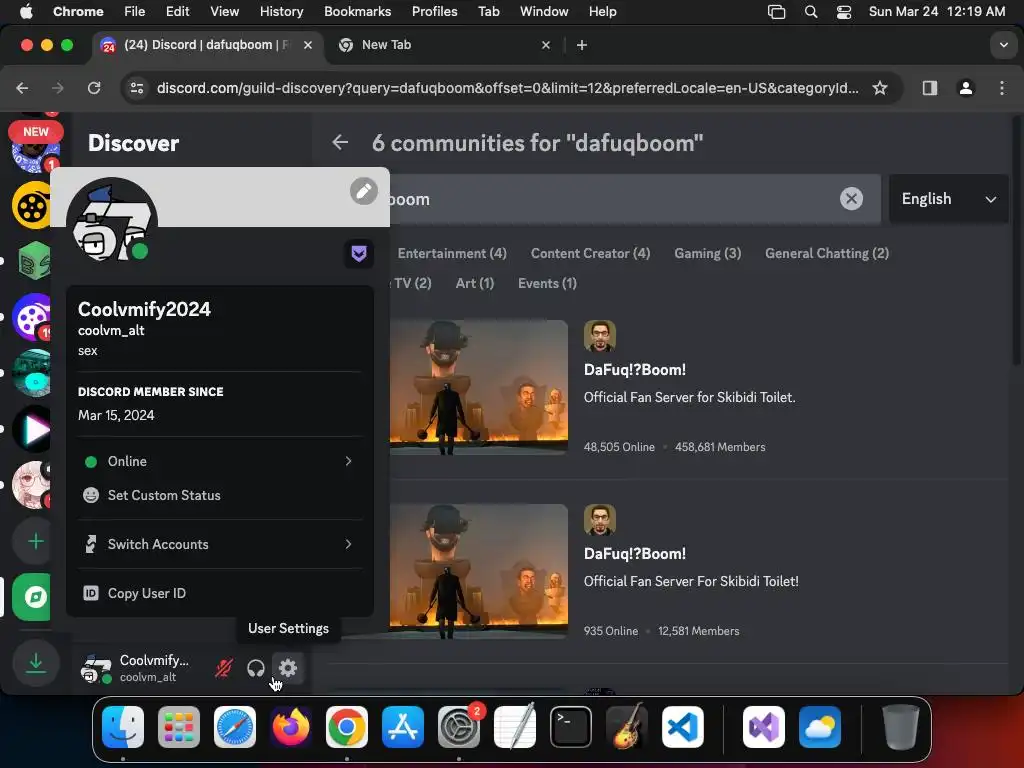This screenshot has width=1024, height=768.
Task: Toggle deafen headphones icon
Action: tap(255, 668)
